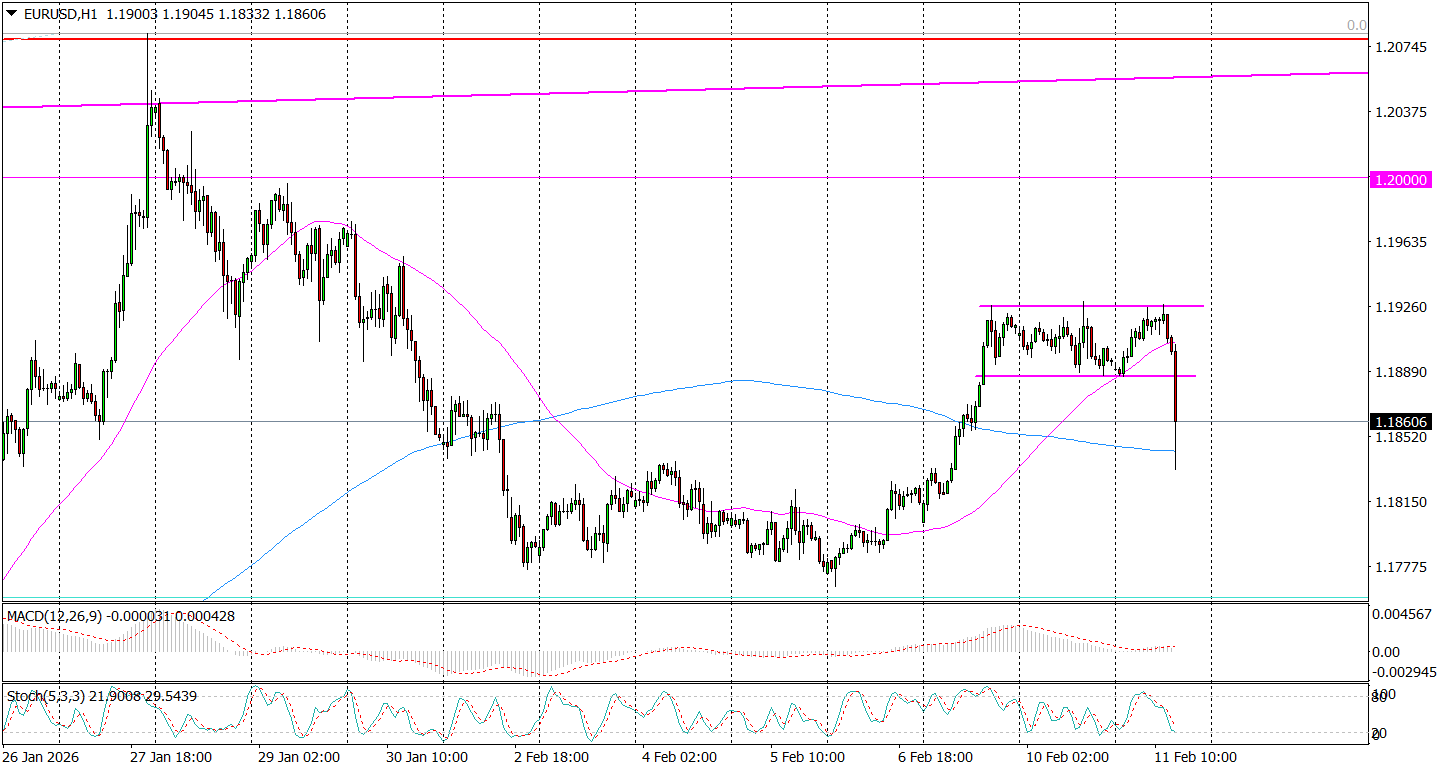Click the 26 Jan 2026 date label
The width and height of the screenshot is (1440, 771).
coord(39,757)
